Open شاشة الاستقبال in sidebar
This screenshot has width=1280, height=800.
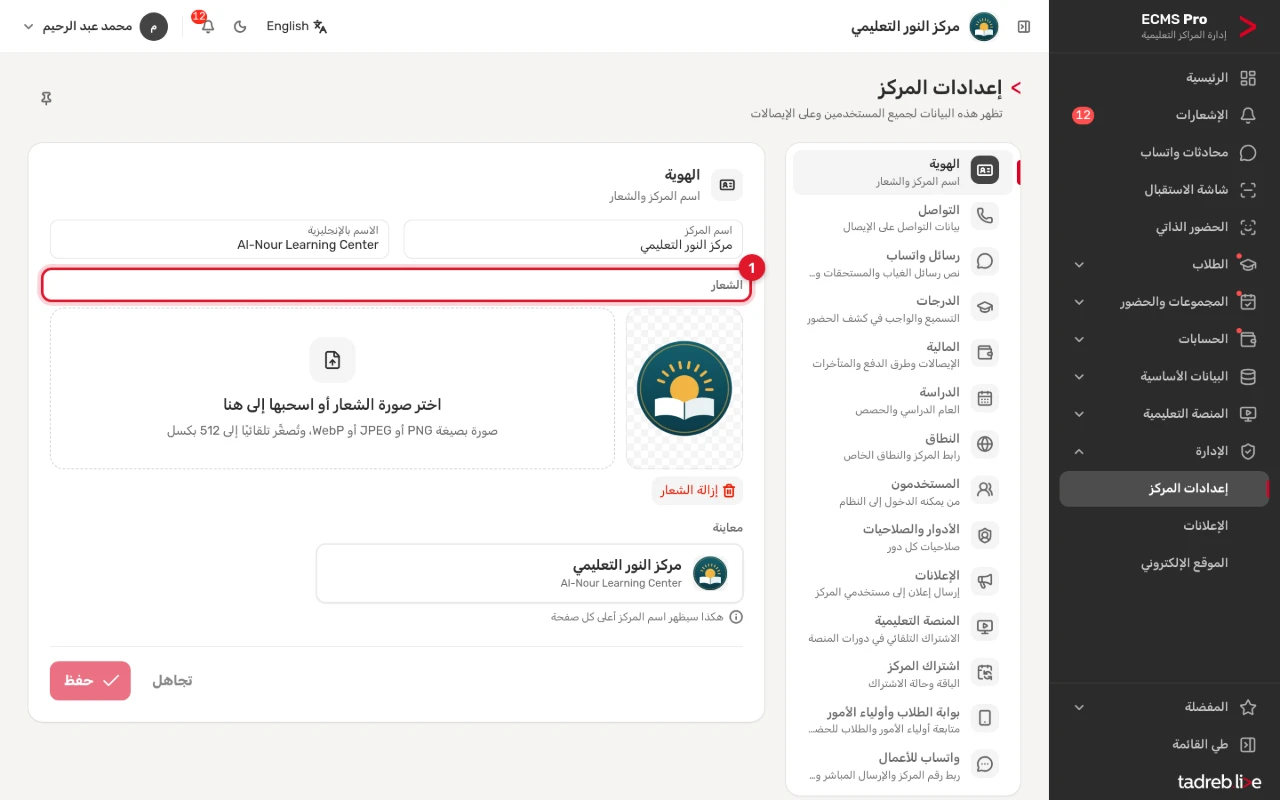point(1164,190)
